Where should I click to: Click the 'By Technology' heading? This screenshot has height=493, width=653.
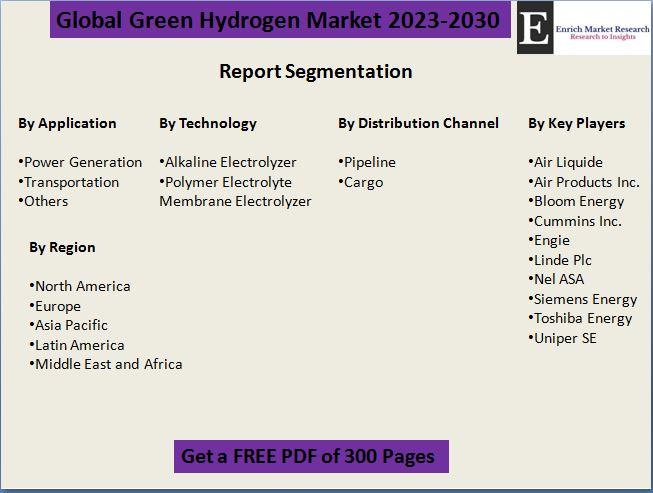point(208,124)
